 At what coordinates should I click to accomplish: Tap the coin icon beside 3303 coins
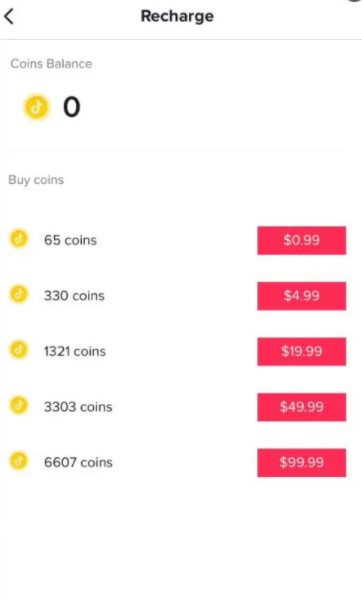[19, 405]
